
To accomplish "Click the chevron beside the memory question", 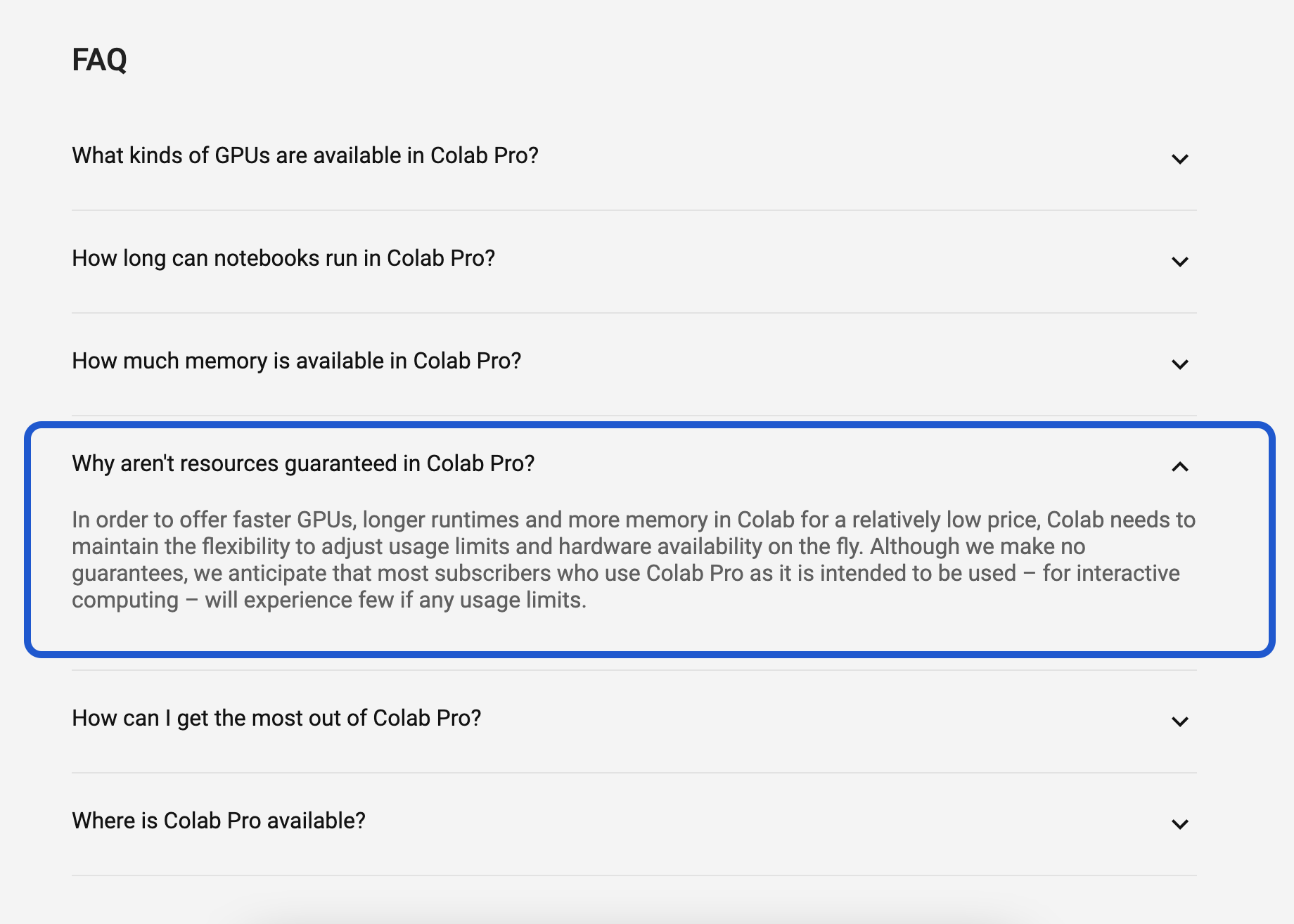I will tap(1180, 364).
